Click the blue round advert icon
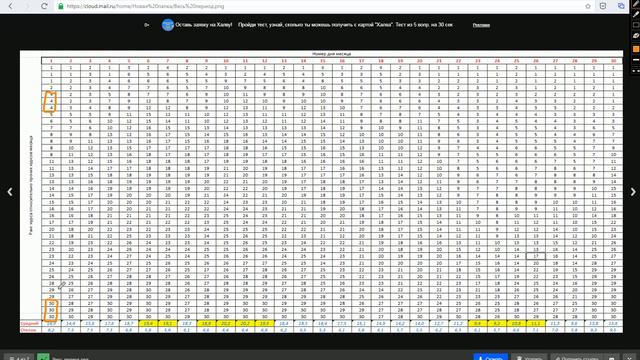This screenshot has height=360, width=640. pyautogui.click(x=168, y=25)
